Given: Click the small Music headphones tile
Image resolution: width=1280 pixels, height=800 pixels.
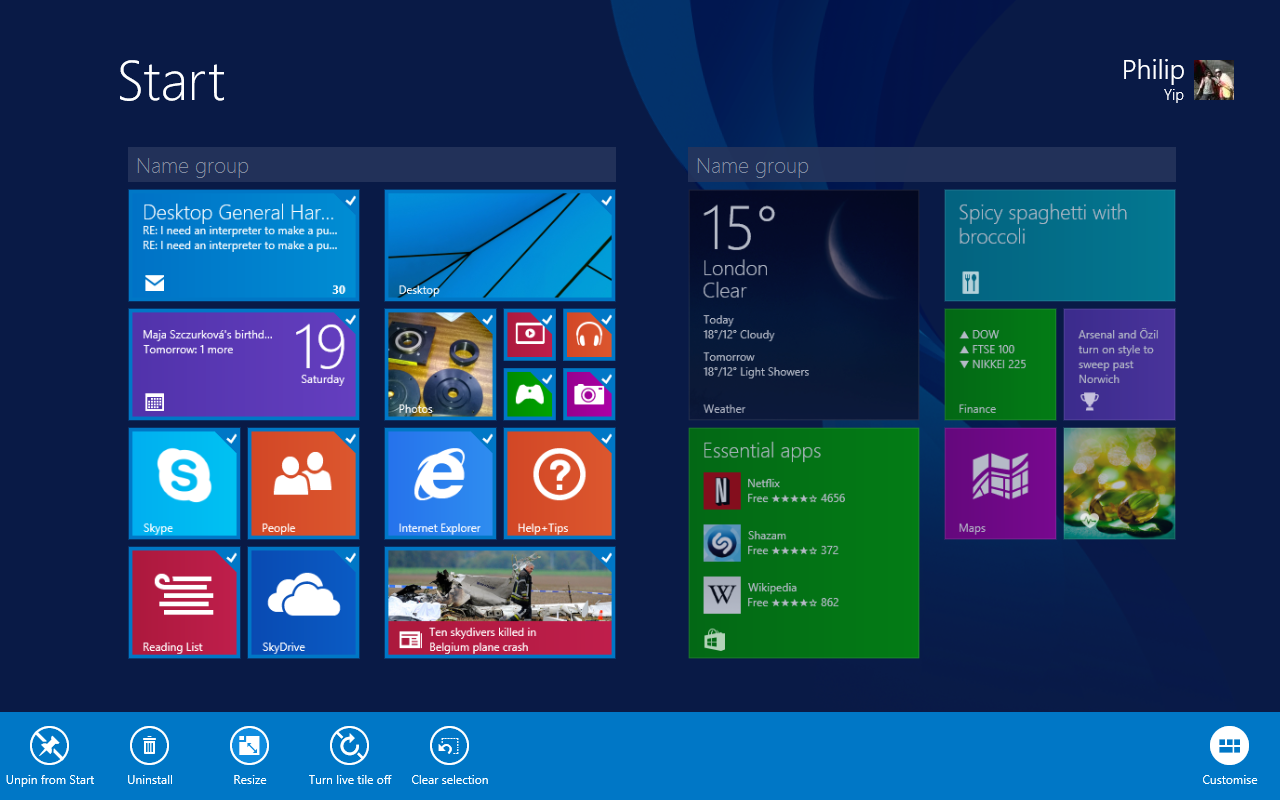Looking at the screenshot, I should click(589, 335).
